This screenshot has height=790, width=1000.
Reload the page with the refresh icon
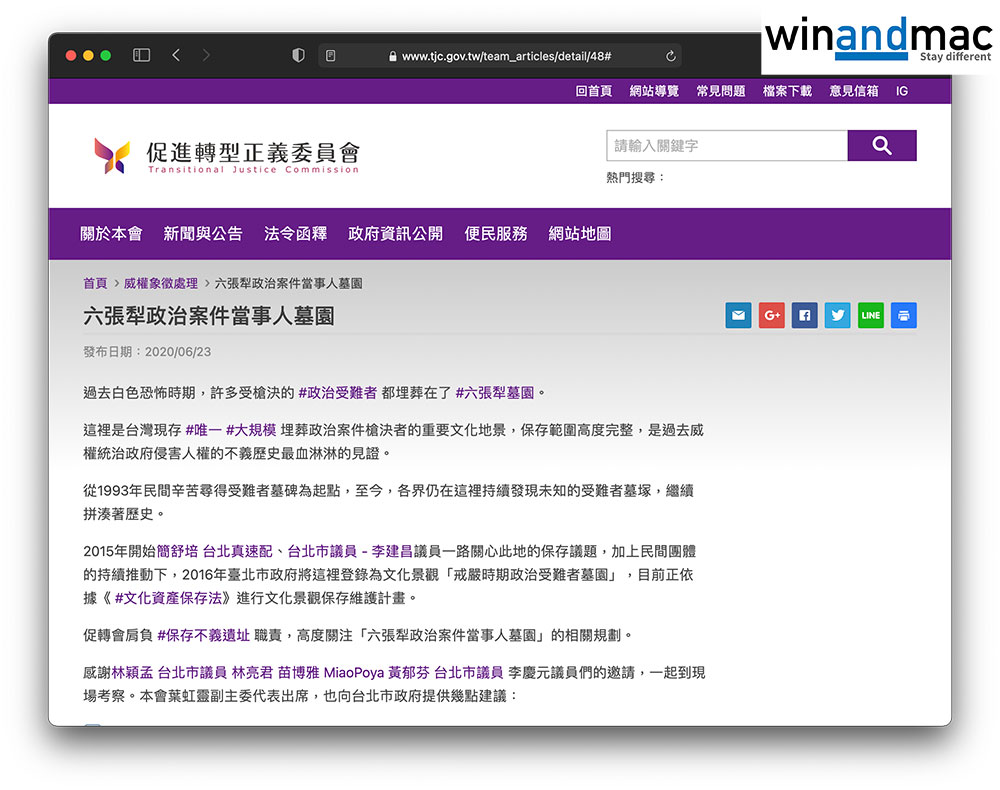(671, 56)
